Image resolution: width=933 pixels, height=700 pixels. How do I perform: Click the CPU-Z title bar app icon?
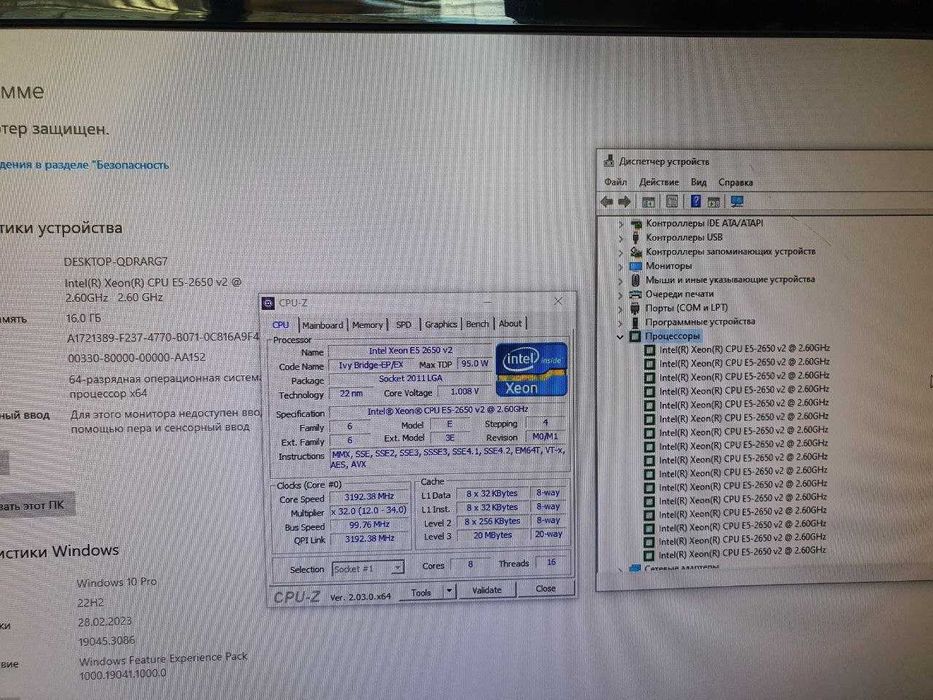pyautogui.click(x=268, y=304)
